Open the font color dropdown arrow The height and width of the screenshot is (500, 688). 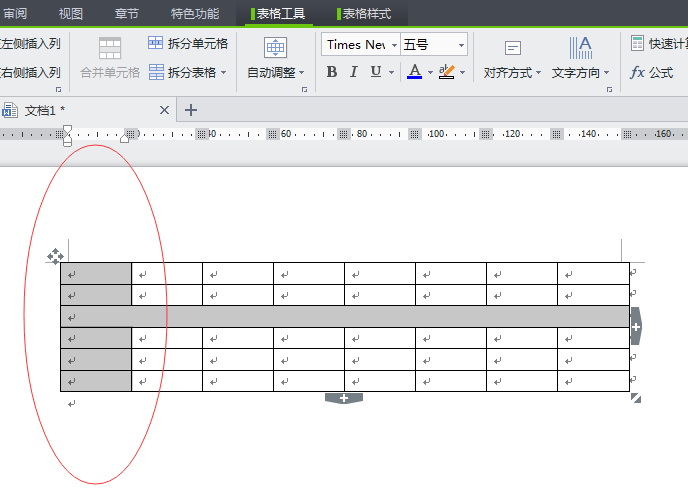point(430,72)
